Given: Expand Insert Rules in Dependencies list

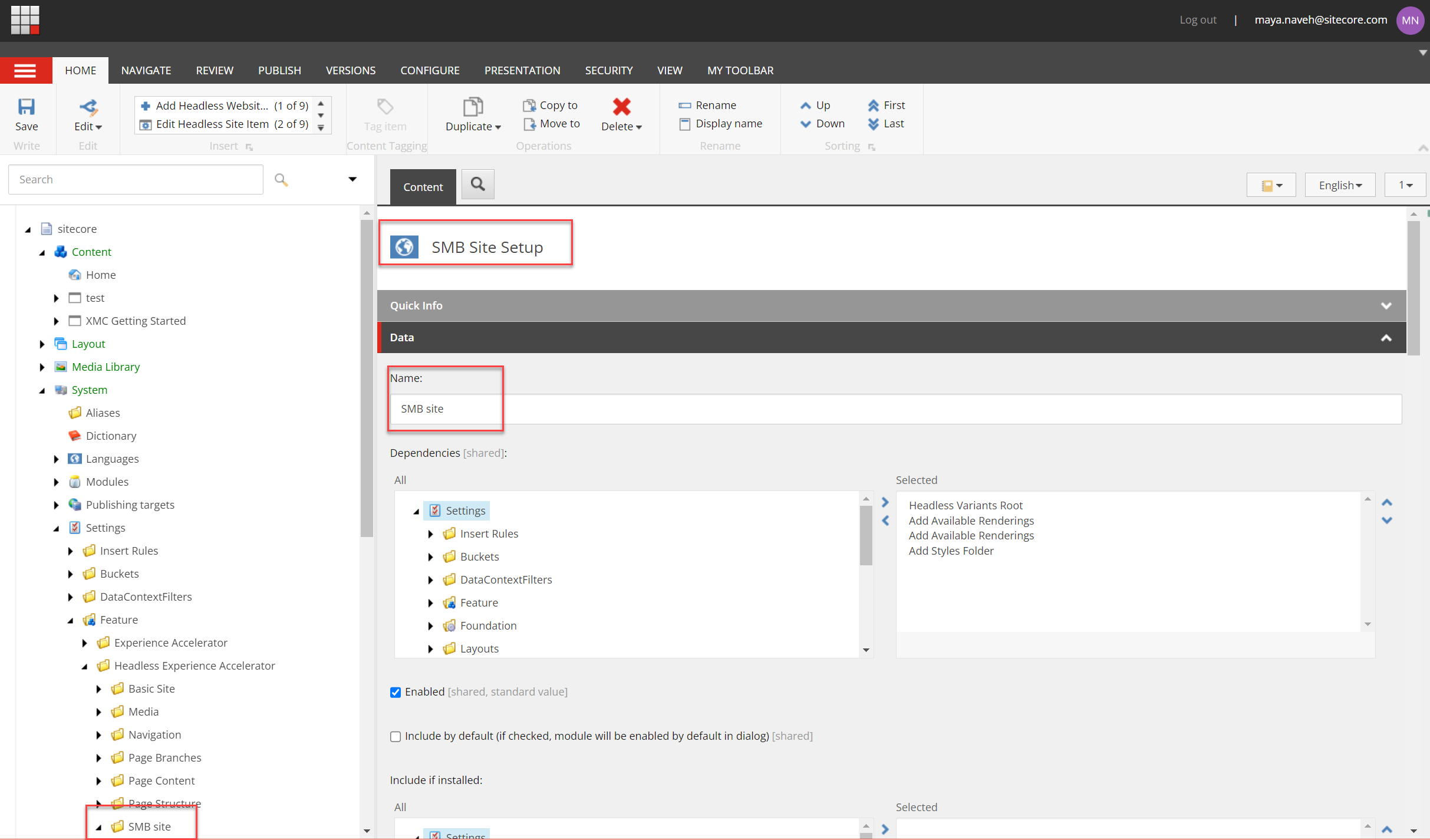Looking at the screenshot, I should (x=430, y=534).
